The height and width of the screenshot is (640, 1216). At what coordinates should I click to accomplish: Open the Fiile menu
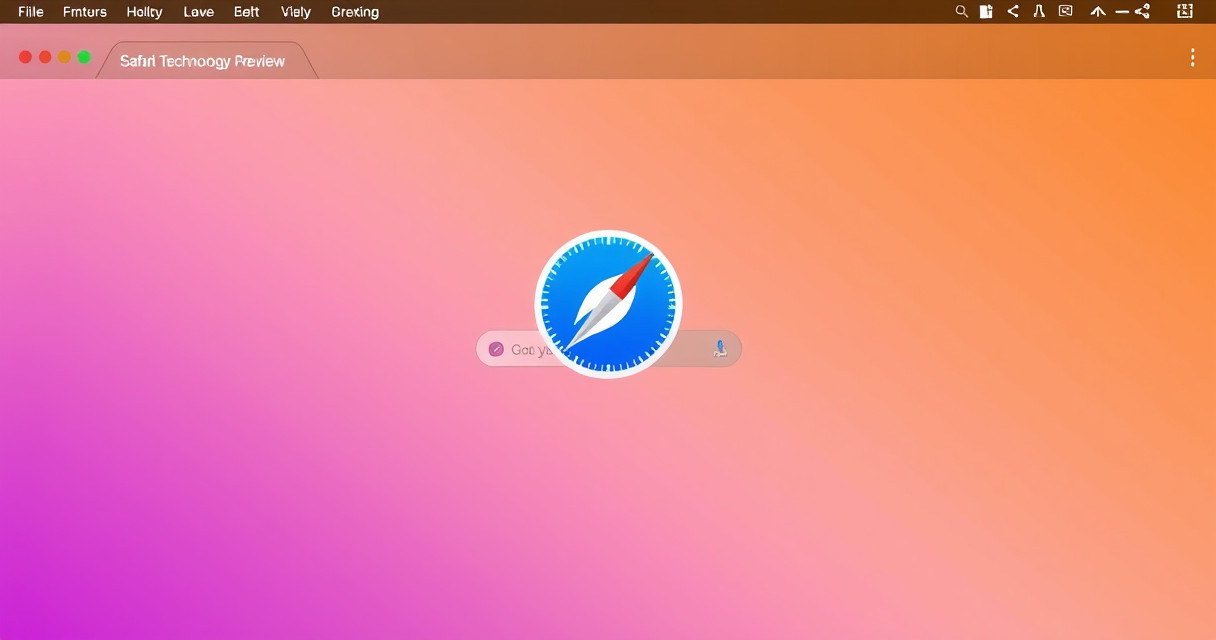click(x=31, y=12)
